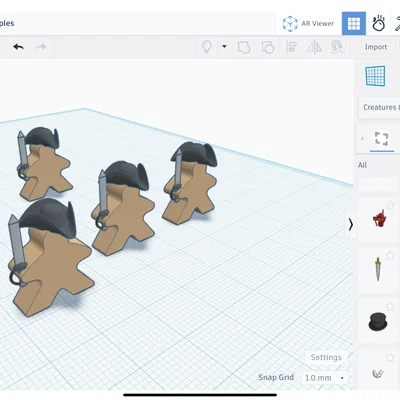Viewport: 400px width, 400px height.
Task: Open the AR Viewer
Action: tap(308, 24)
